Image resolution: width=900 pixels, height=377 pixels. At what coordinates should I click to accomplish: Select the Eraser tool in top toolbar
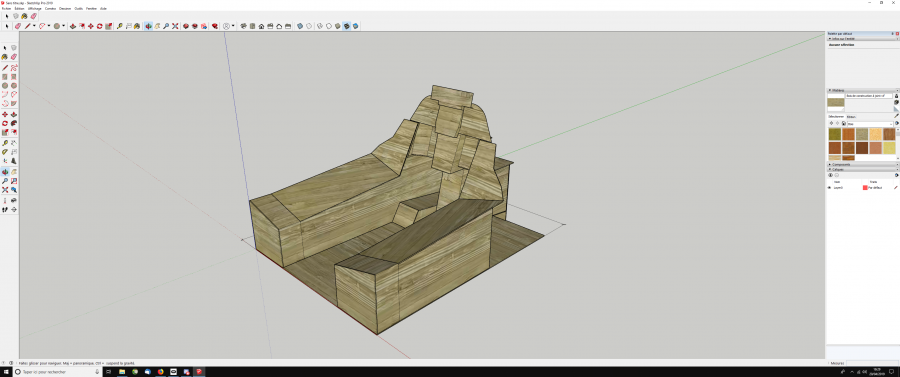(x=18, y=26)
